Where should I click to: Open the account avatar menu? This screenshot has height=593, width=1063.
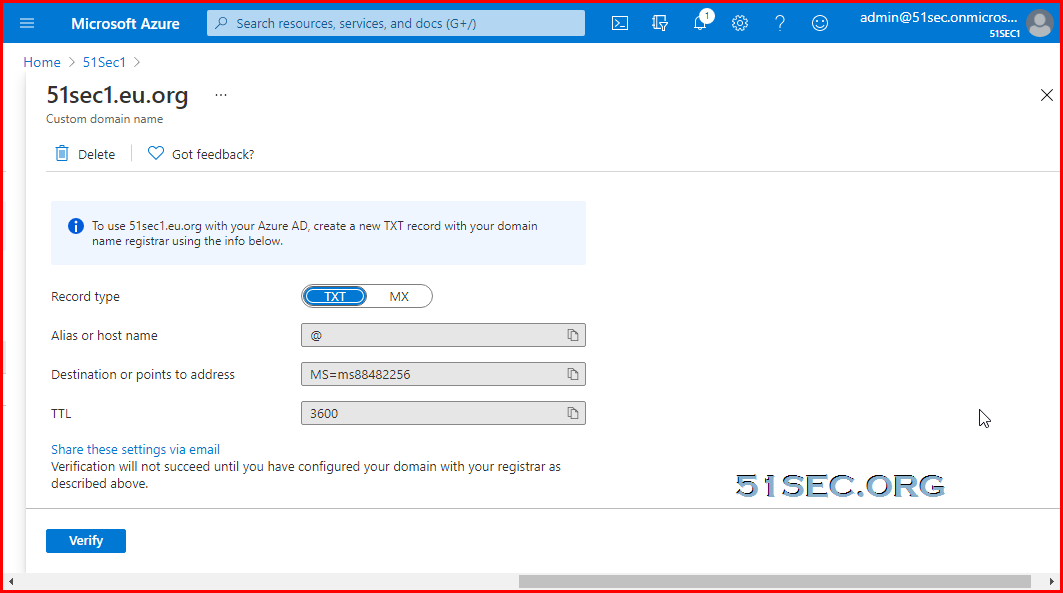pyautogui.click(x=1040, y=23)
